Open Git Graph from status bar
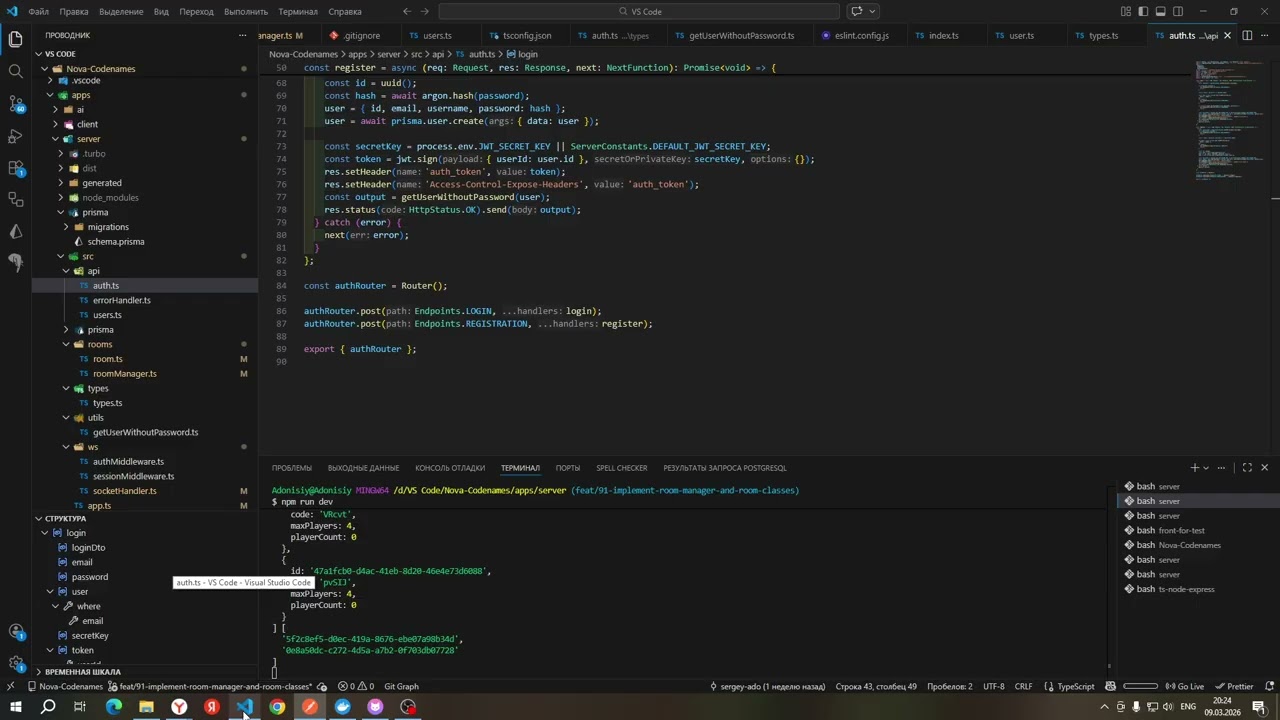Screen dimensions: 1280x720 (x=401, y=686)
